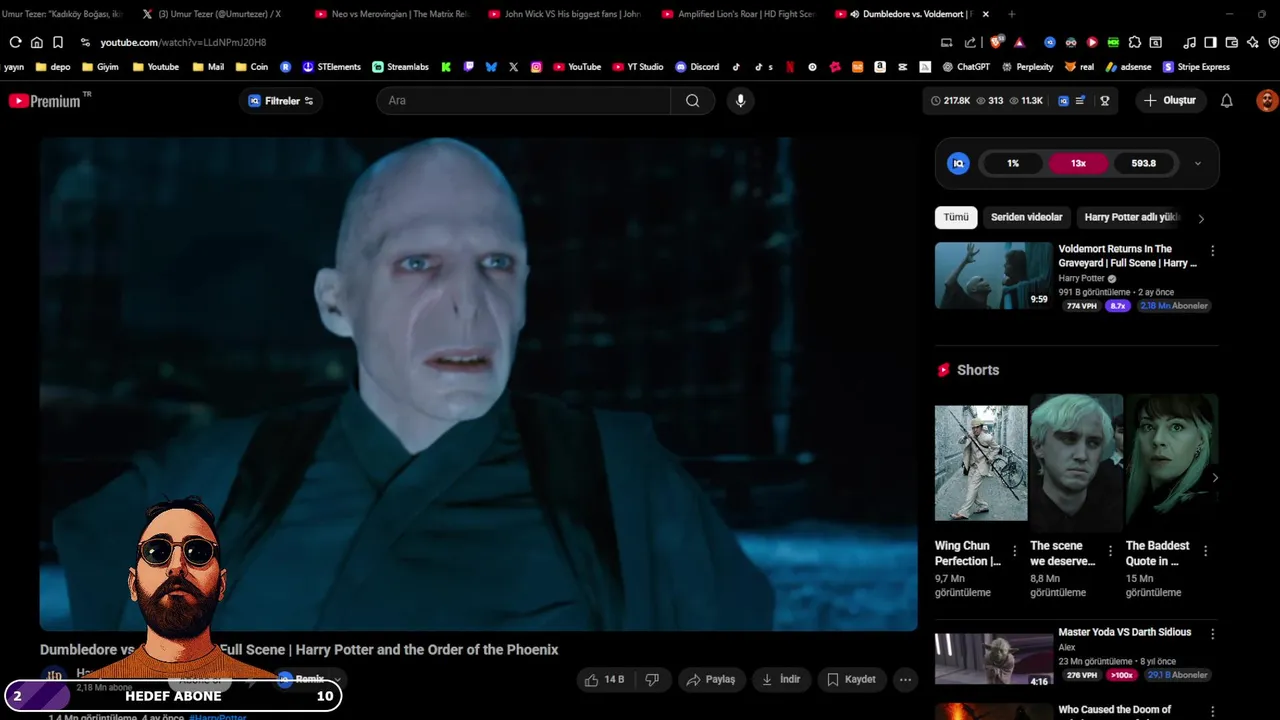Open the Netflix bookmark icon
The height and width of the screenshot is (720, 1280).
(x=789, y=67)
